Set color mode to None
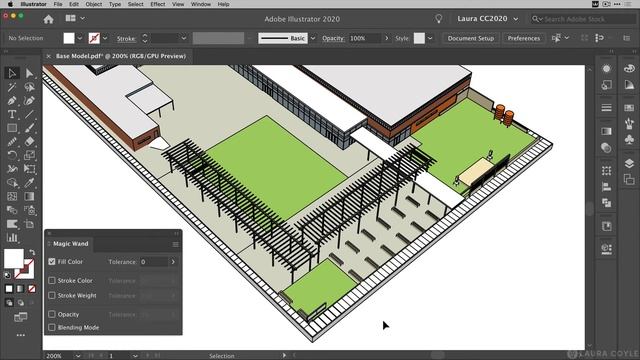 (x=31, y=289)
